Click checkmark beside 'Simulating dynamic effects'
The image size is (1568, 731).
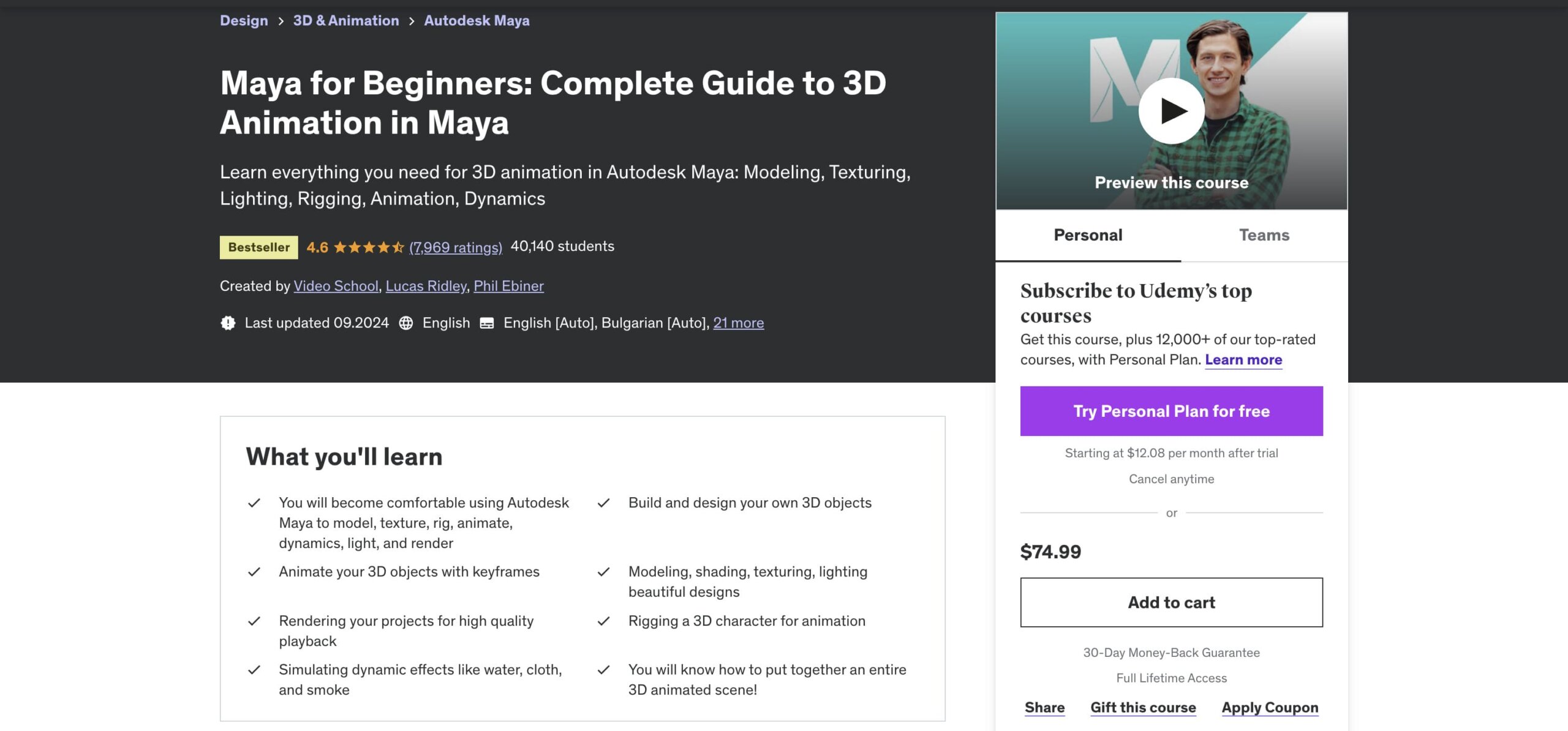coord(254,670)
